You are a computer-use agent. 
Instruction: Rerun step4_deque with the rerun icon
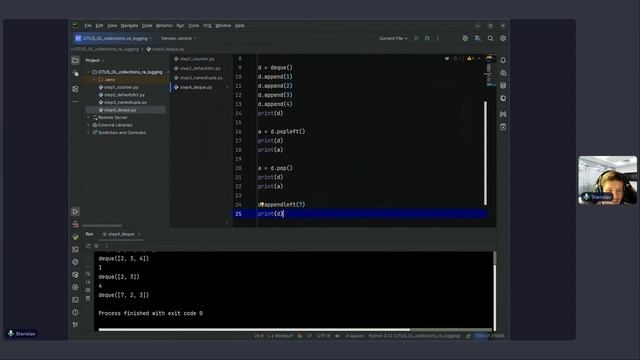[88, 246]
